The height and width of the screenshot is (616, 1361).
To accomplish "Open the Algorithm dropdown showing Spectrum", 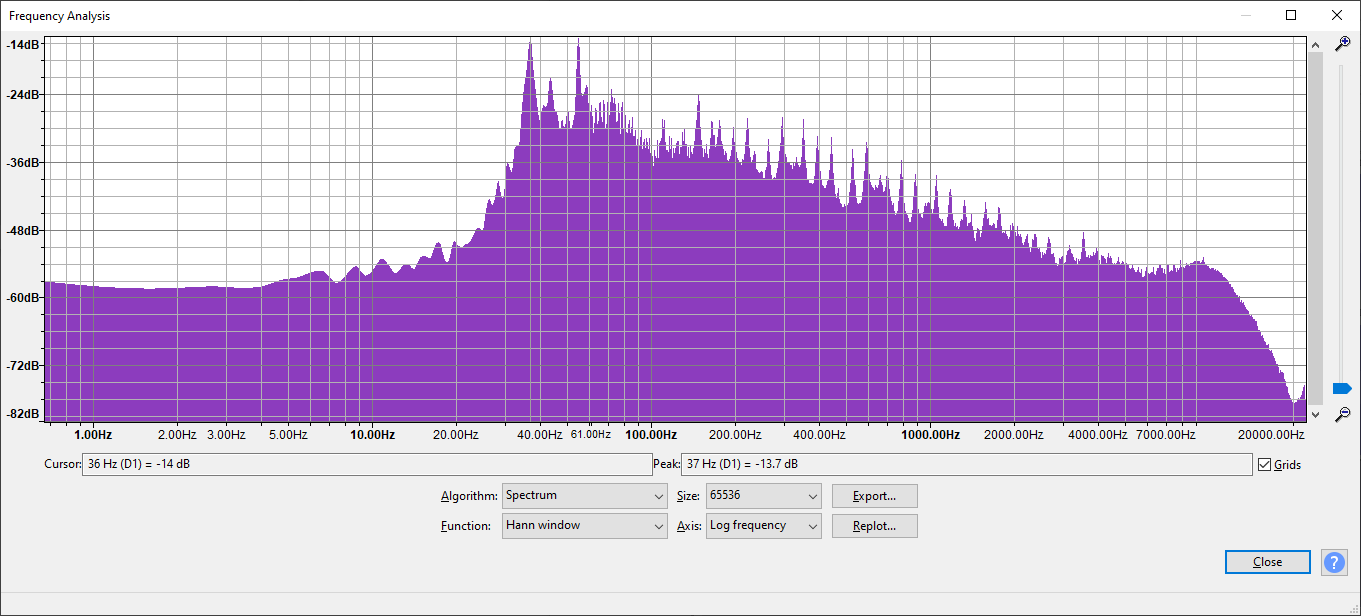I will (x=584, y=496).
